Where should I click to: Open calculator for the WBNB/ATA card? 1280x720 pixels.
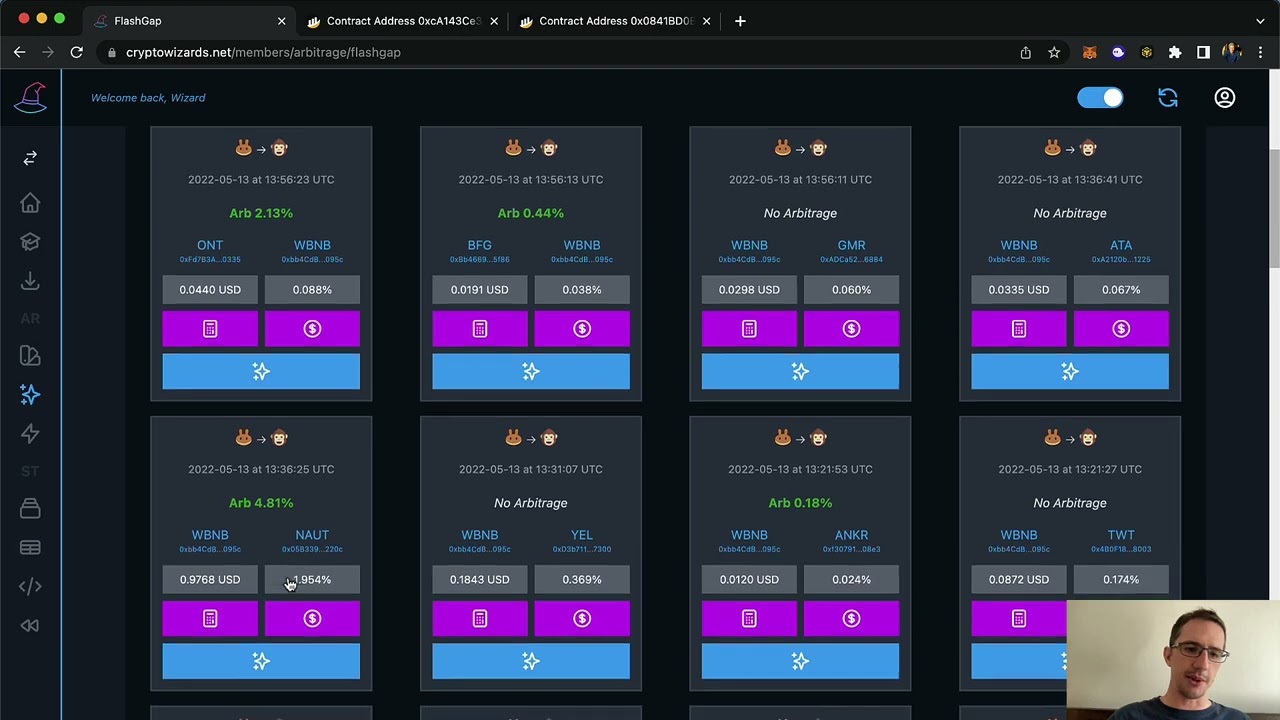[x=1019, y=329]
